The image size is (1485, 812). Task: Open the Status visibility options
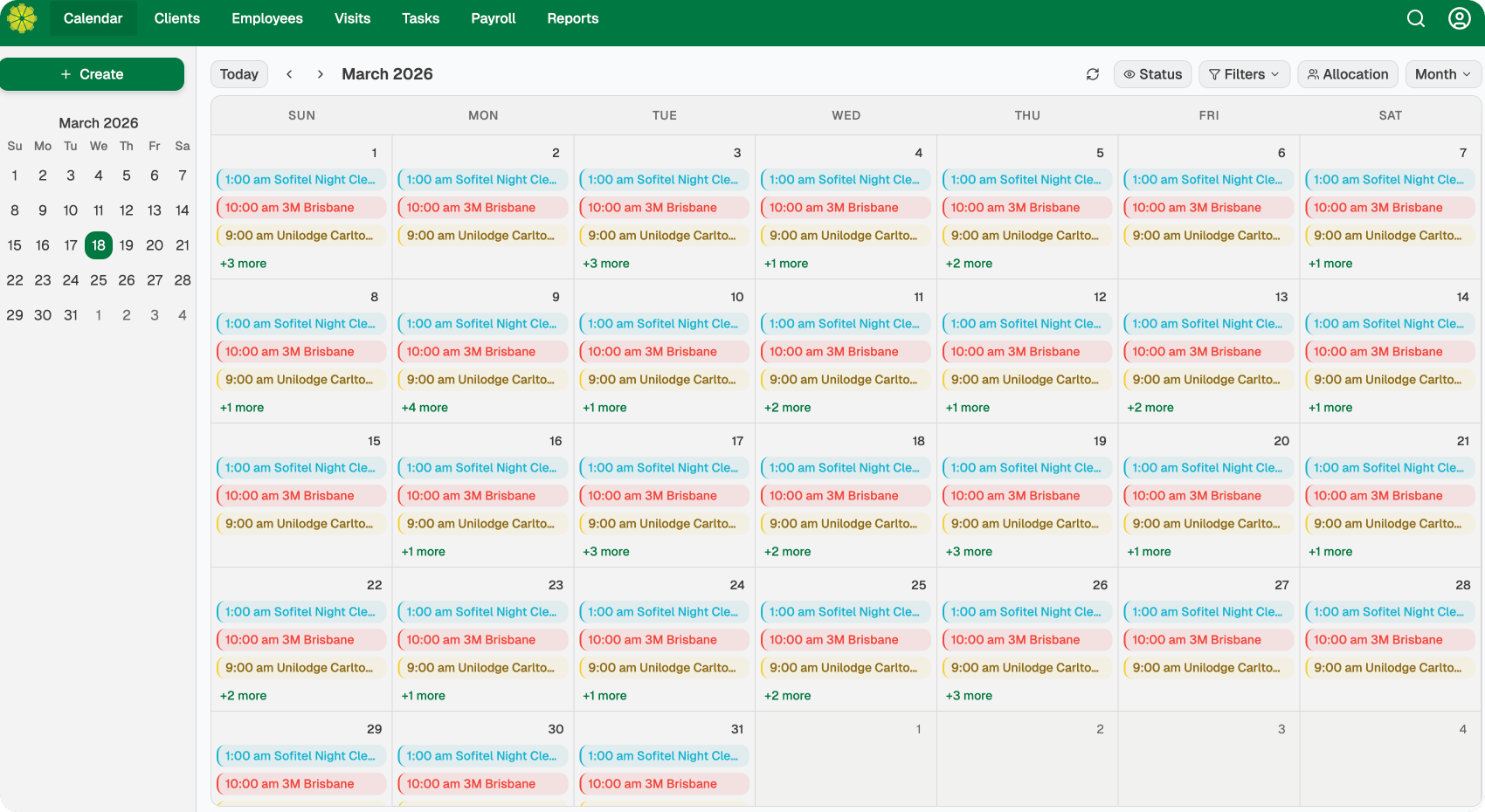1152,74
